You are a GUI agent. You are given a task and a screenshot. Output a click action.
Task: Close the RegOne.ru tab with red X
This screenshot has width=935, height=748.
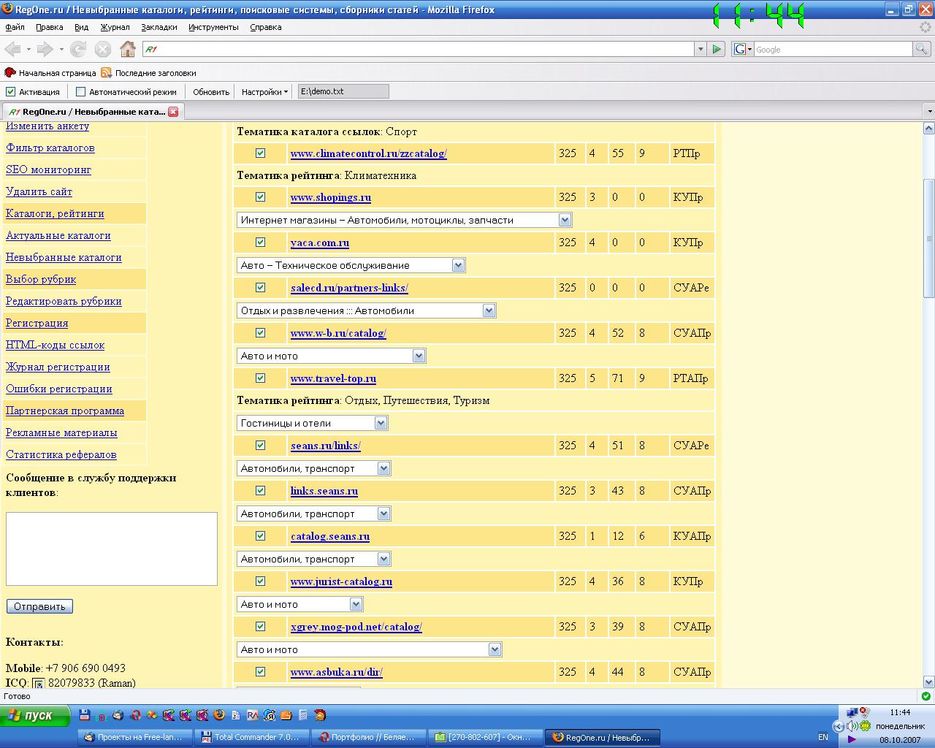click(x=174, y=112)
